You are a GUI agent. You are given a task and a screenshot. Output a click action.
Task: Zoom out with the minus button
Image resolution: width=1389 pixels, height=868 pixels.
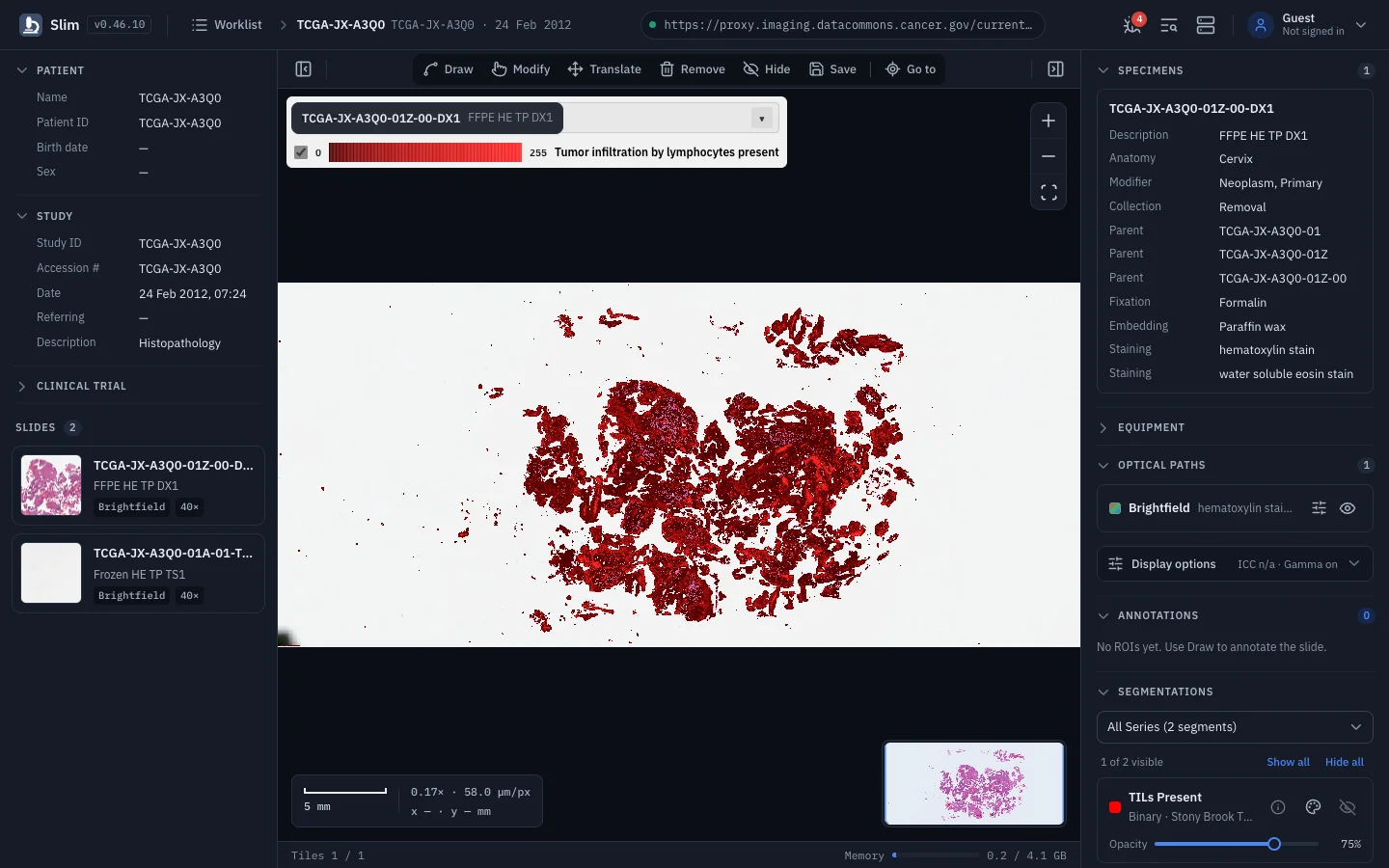pos(1049,156)
